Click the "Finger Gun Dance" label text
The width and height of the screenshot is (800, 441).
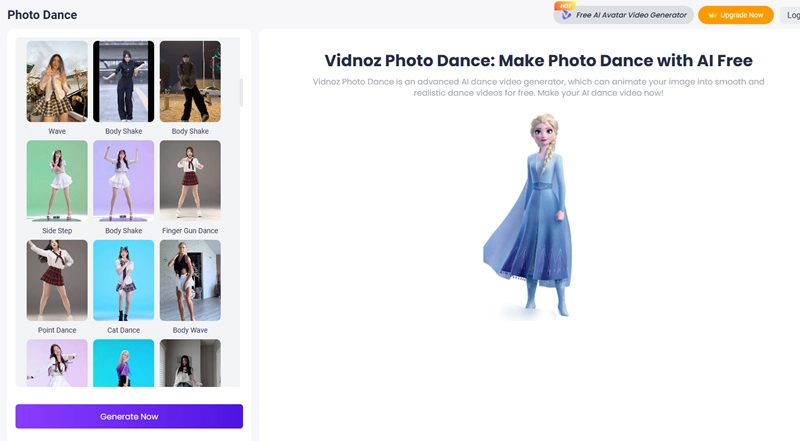pos(190,231)
